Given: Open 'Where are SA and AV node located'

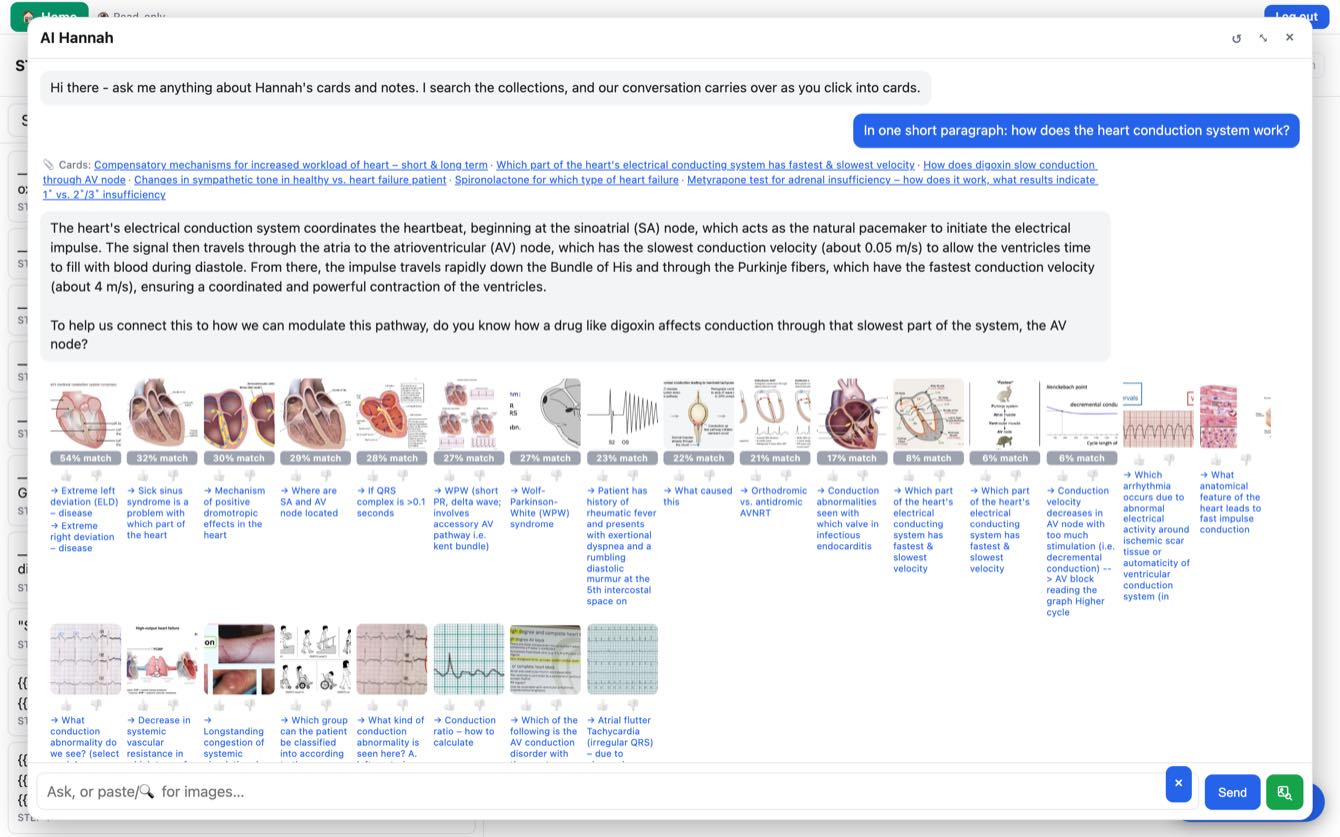Looking at the screenshot, I should (x=310, y=502).
